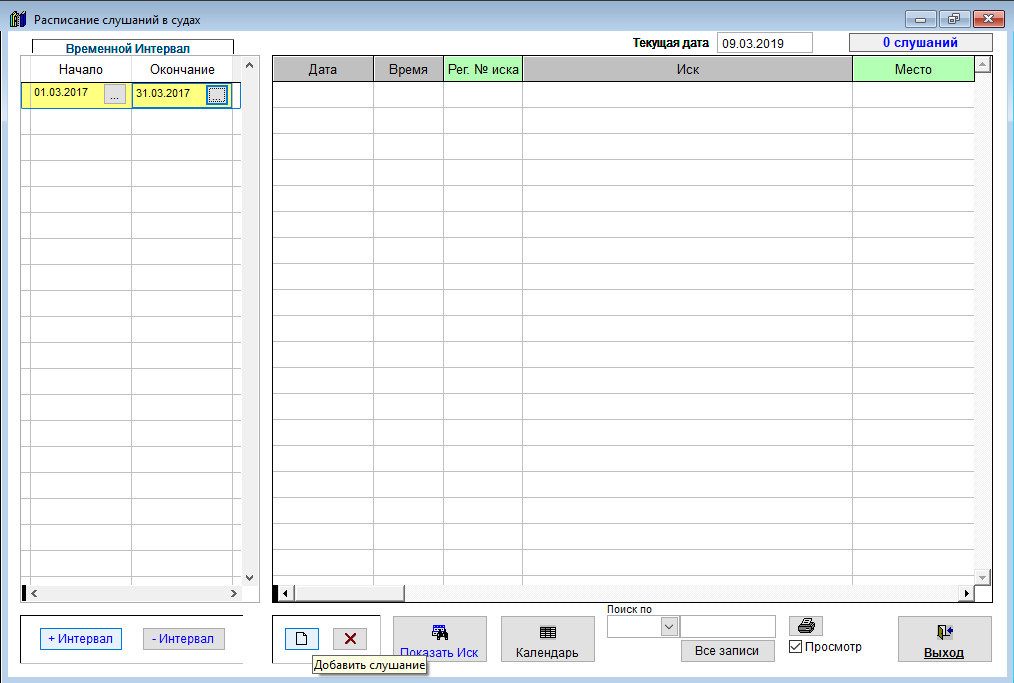Image resolution: width=1014 pixels, height=683 pixels.
Task: Restore down the Расписание слушаний window
Action: click(954, 19)
